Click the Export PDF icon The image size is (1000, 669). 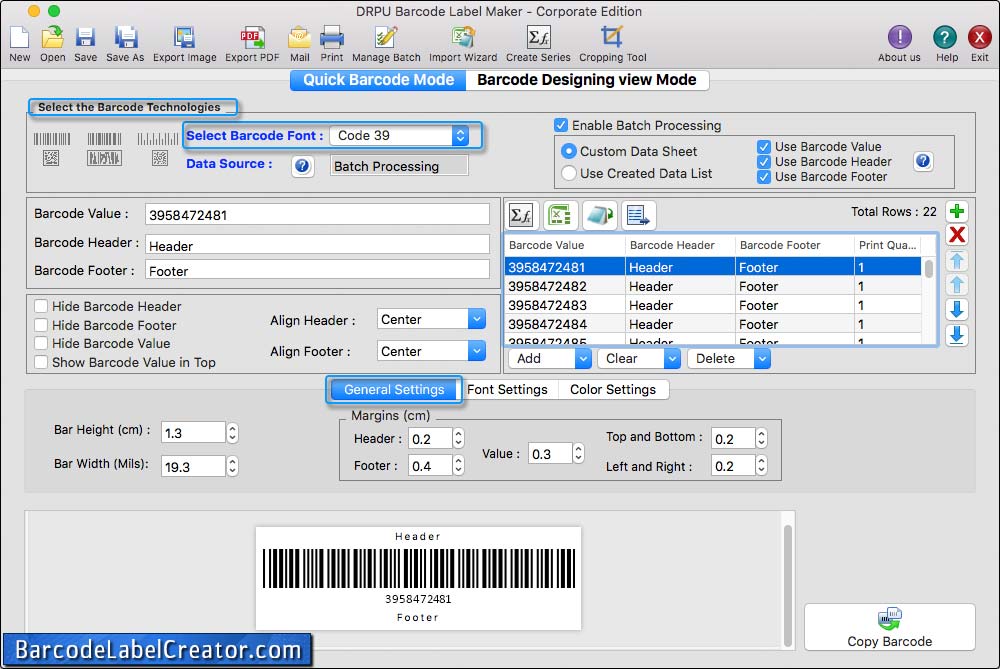pos(252,38)
